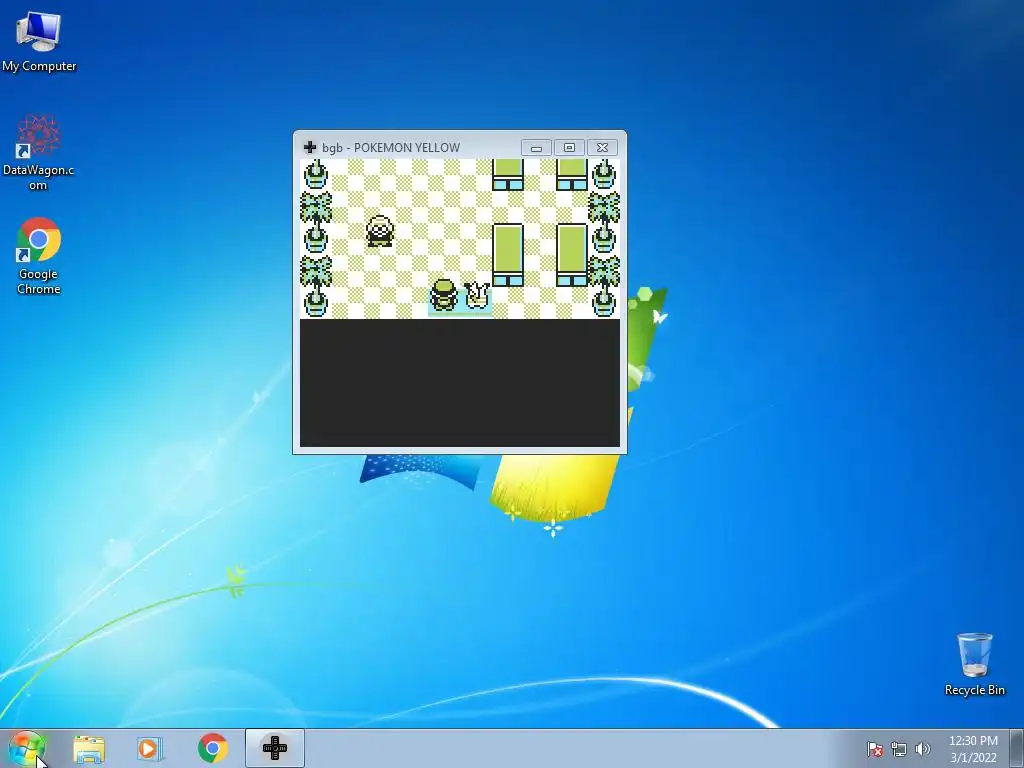The image size is (1024, 768).
Task: Click the NPC with sunglasses in game
Action: point(379,231)
